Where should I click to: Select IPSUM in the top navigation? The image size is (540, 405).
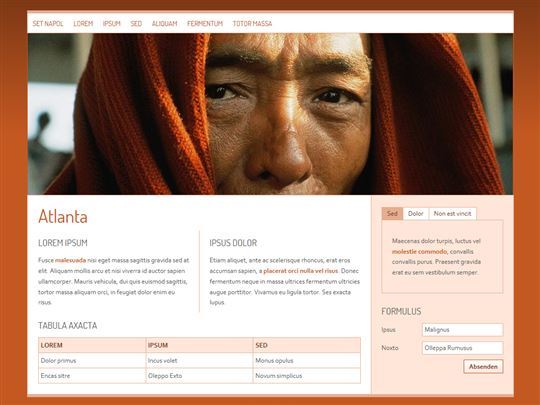tap(112, 23)
